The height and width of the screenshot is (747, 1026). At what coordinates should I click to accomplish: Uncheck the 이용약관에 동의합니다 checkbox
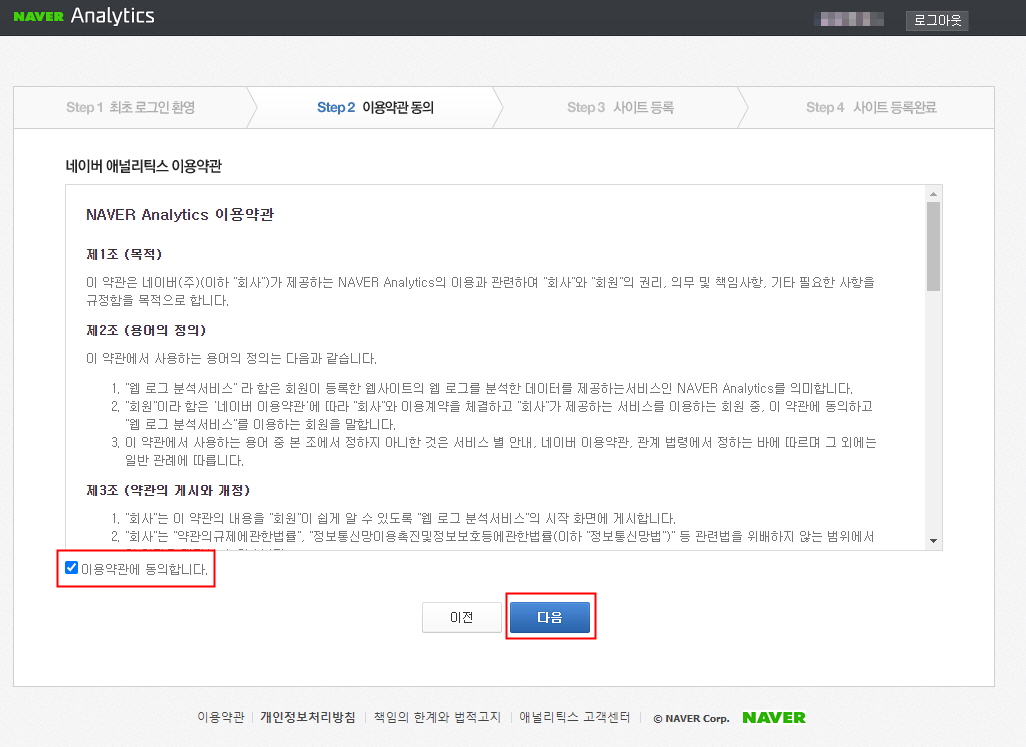(71, 568)
